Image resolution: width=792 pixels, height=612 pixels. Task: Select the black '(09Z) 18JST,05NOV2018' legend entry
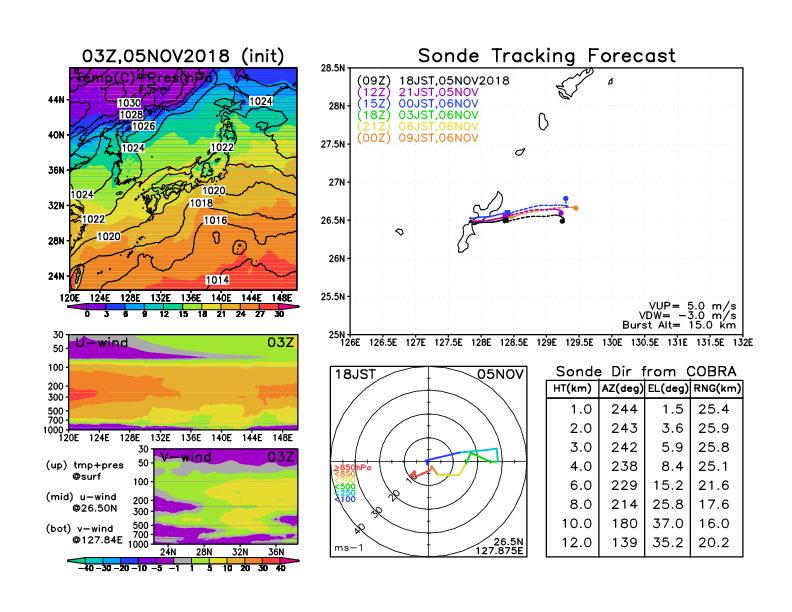click(433, 81)
